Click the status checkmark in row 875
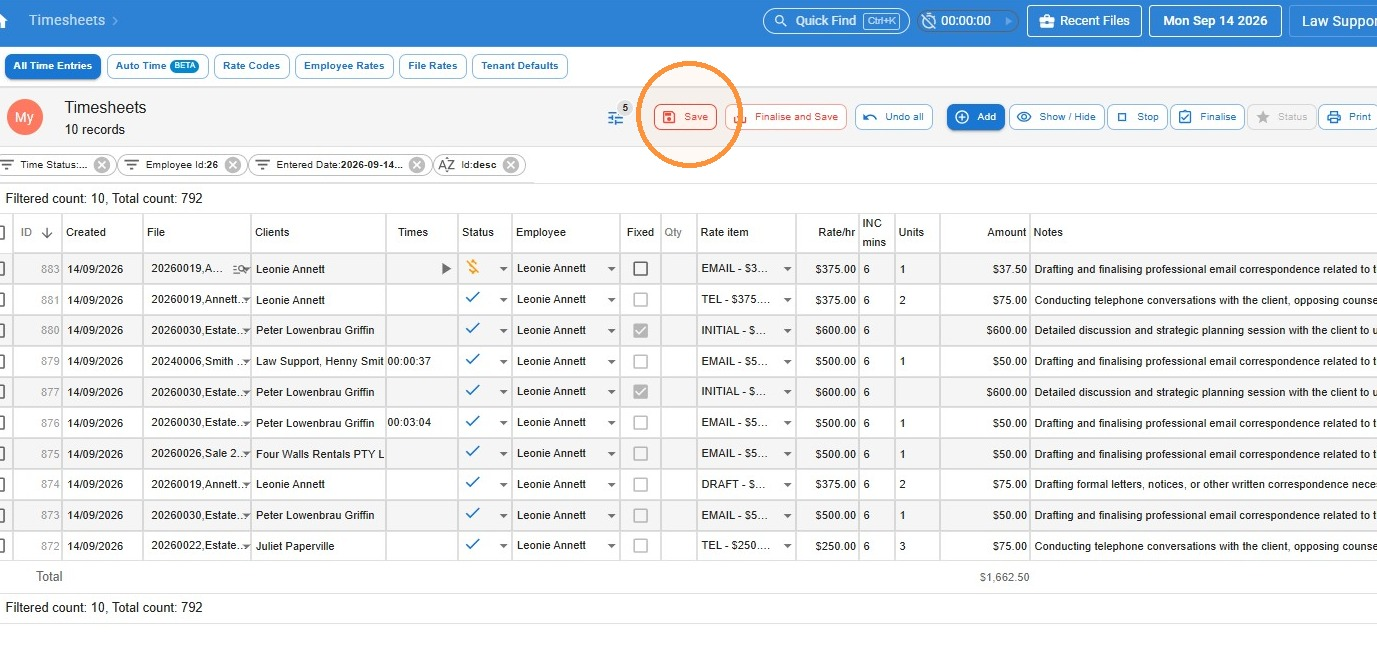The width and height of the screenshot is (1377, 667). tap(473, 452)
